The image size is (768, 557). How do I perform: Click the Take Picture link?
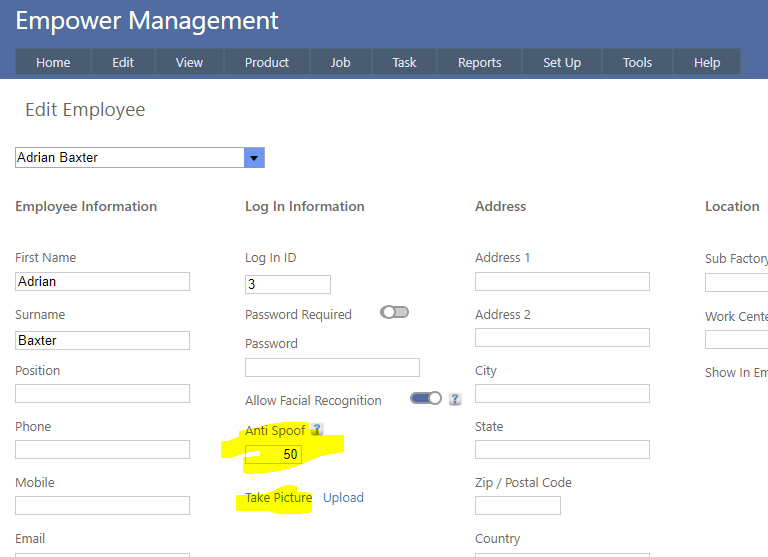point(278,498)
